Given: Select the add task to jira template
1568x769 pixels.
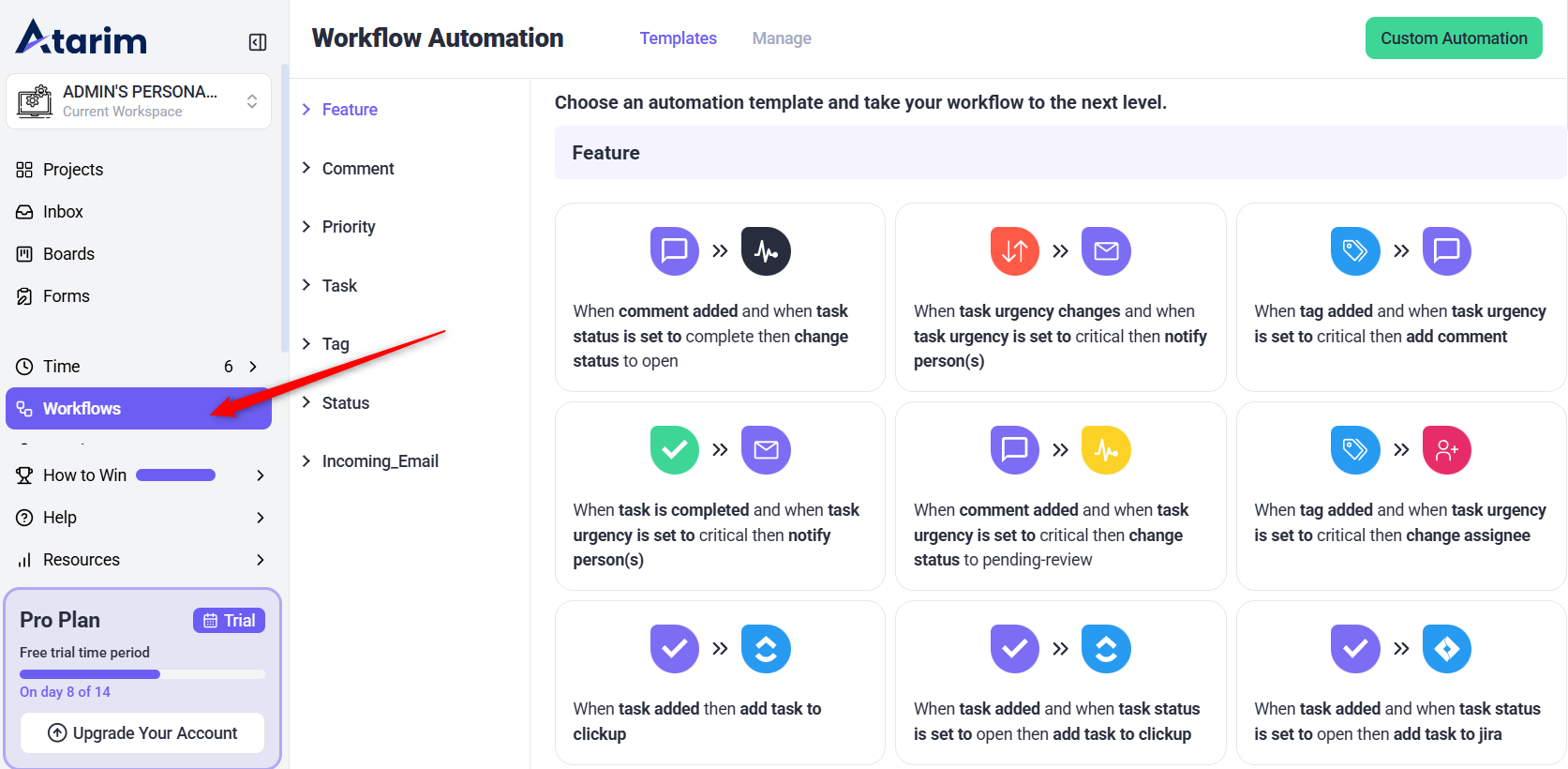Looking at the screenshot, I should (x=1400, y=683).
